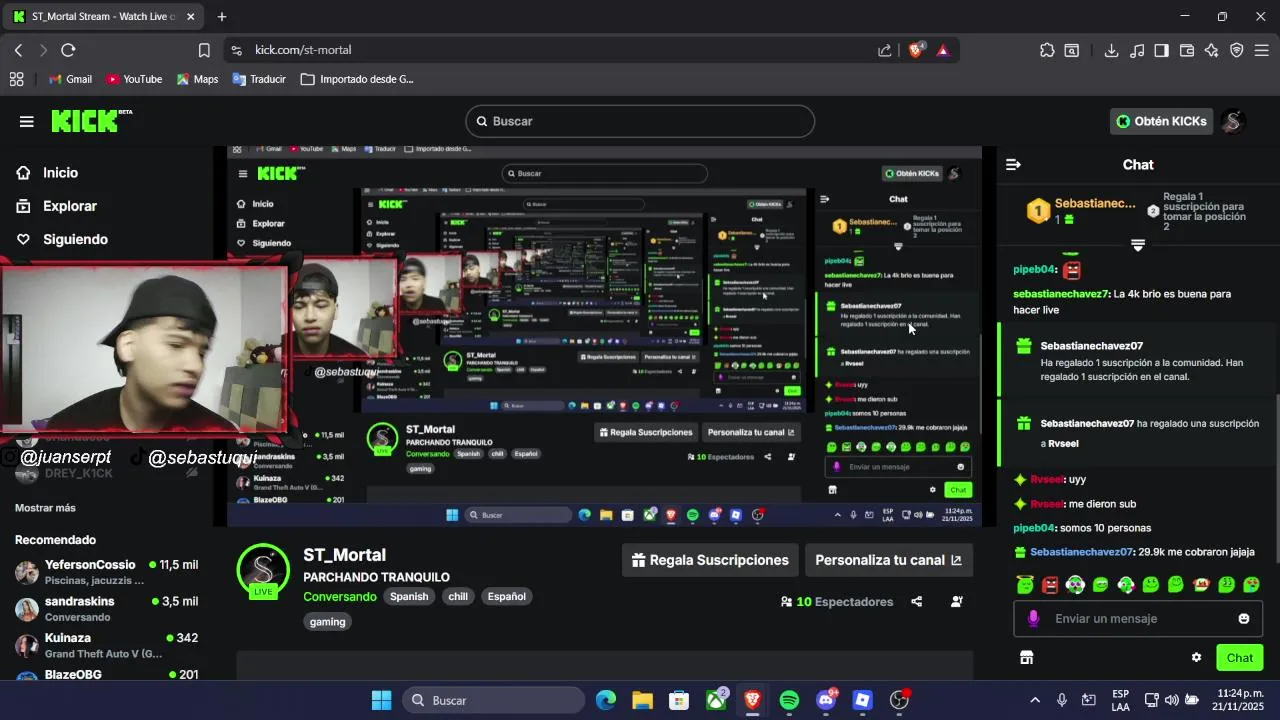Click Regala Suscripciones button
This screenshot has height=720, width=1280.
[709, 560]
